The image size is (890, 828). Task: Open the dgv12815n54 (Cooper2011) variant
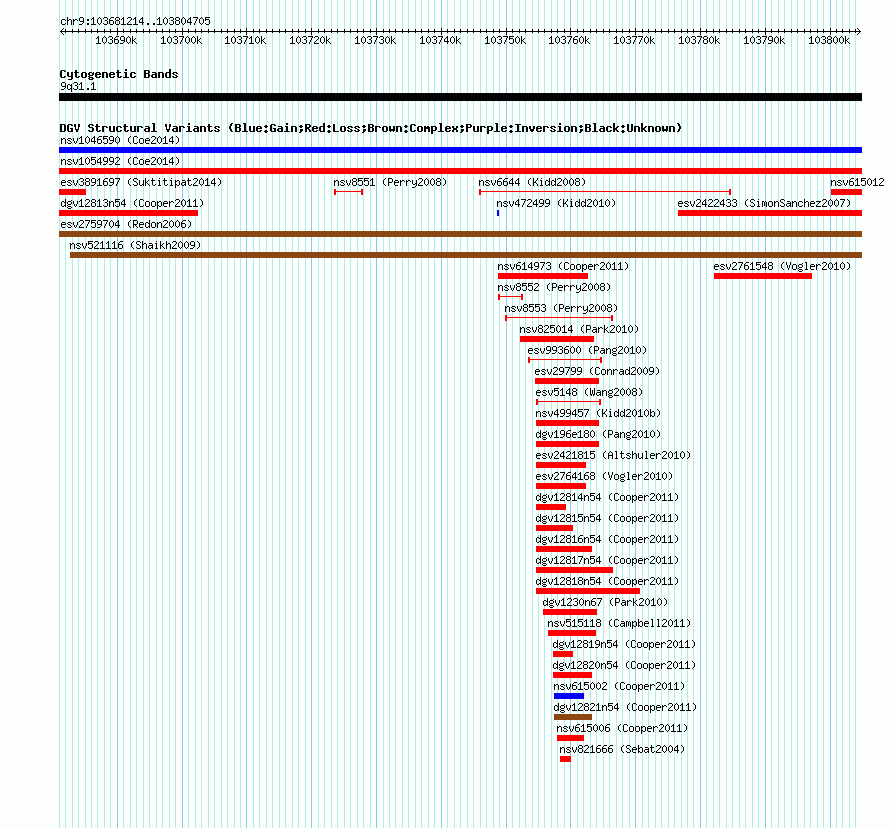coord(607,518)
